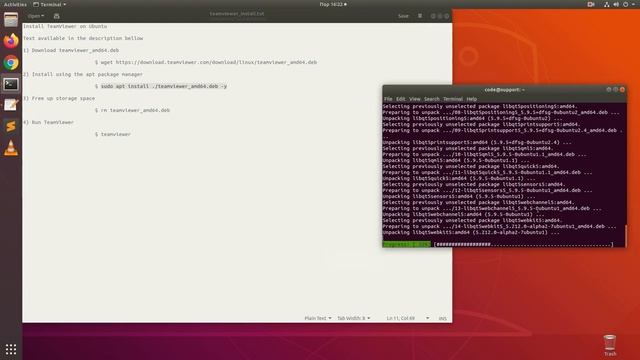Click the power icon in the top bar

click(x=625, y=4)
